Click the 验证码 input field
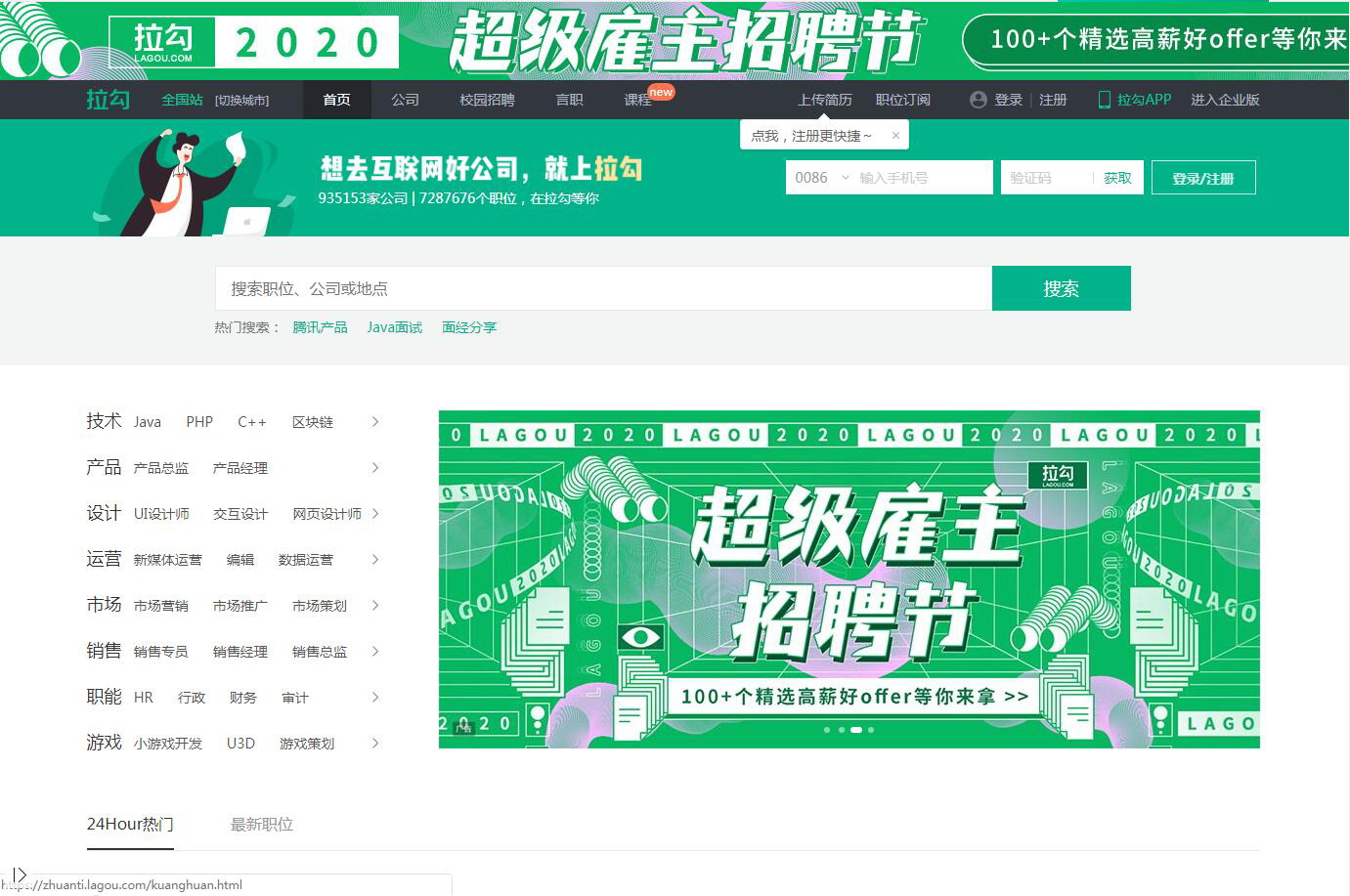This screenshot has height=896, width=1350. (x=1046, y=178)
